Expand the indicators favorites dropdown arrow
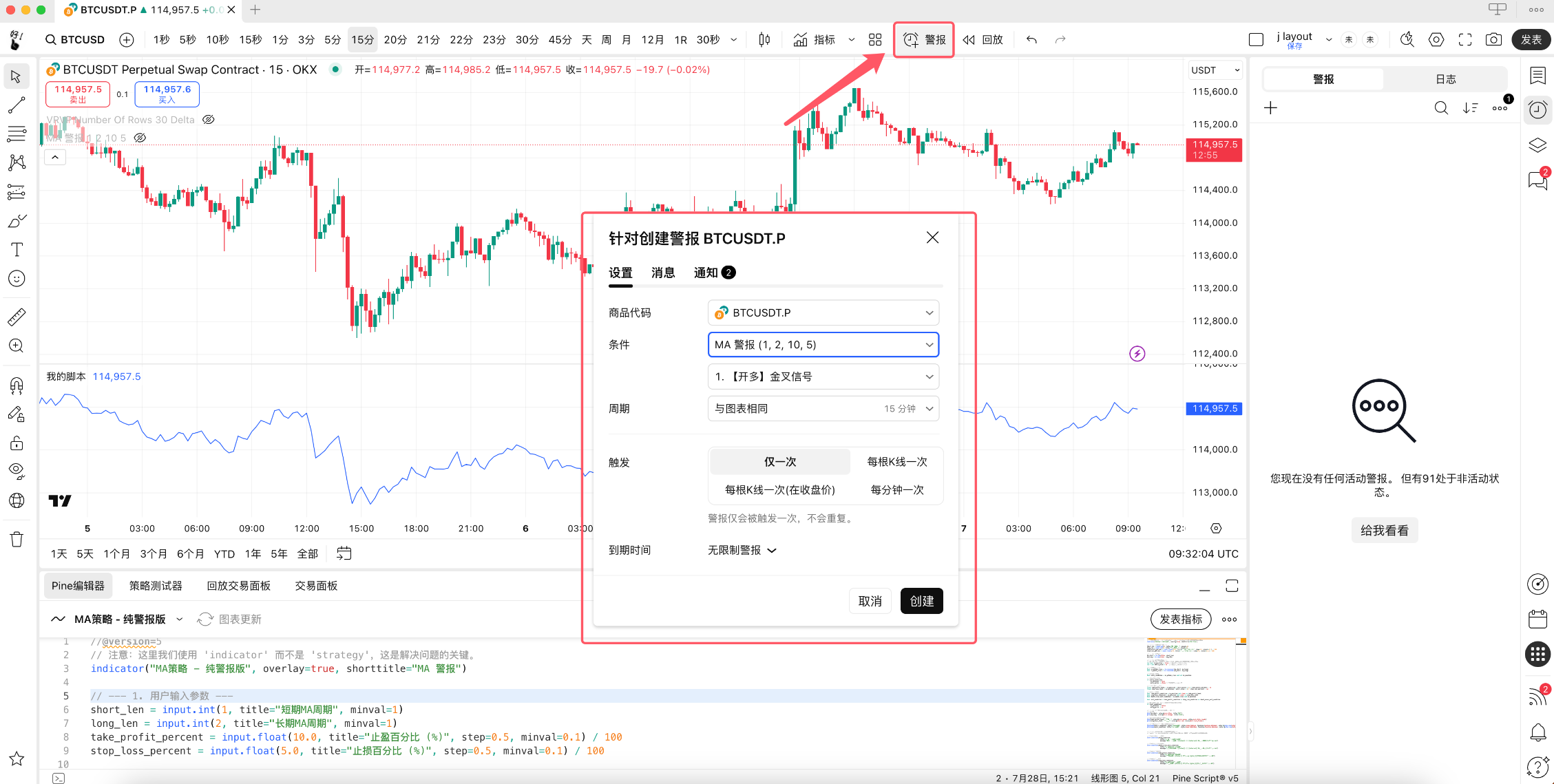The height and width of the screenshot is (784, 1554). [852, 40]
